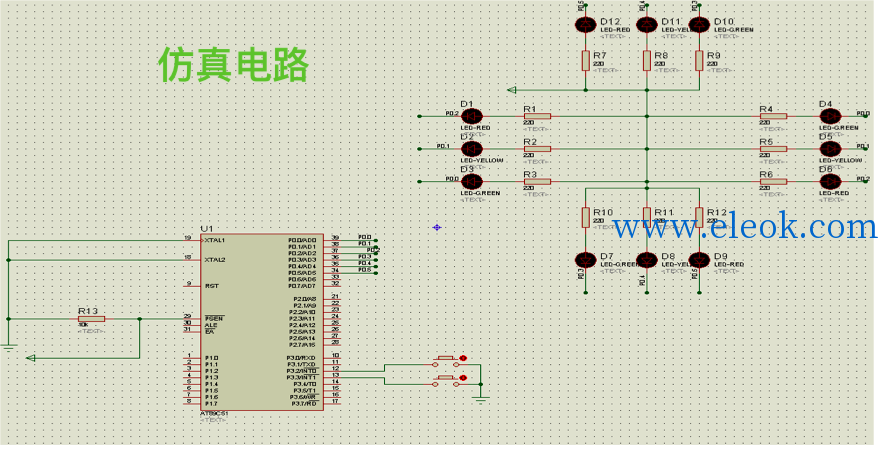Screen dimensions: 878x449
Task: Select the D9 LED near bottom
Action: 699,260
